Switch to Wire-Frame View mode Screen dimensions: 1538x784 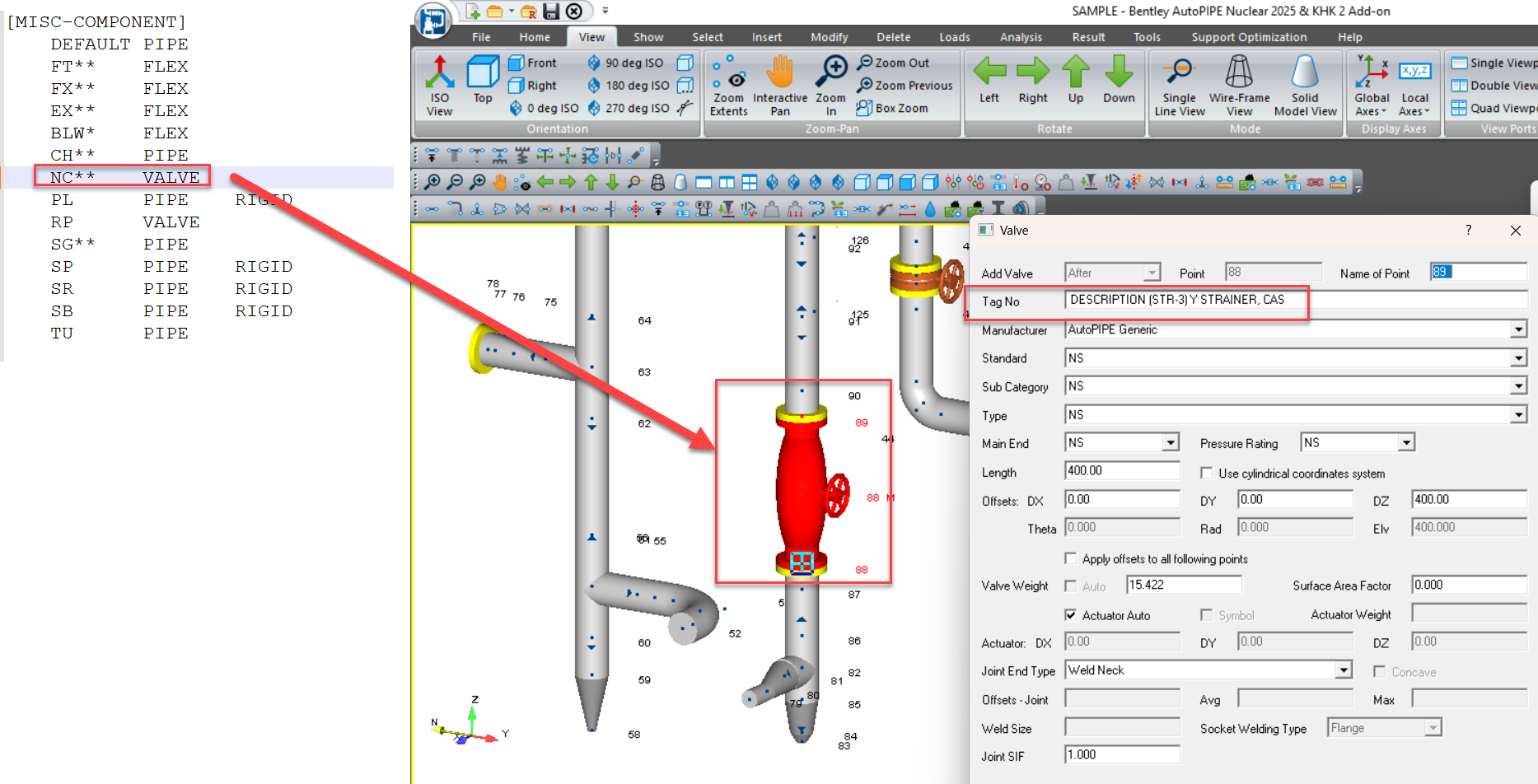(x=1239, y=86)
